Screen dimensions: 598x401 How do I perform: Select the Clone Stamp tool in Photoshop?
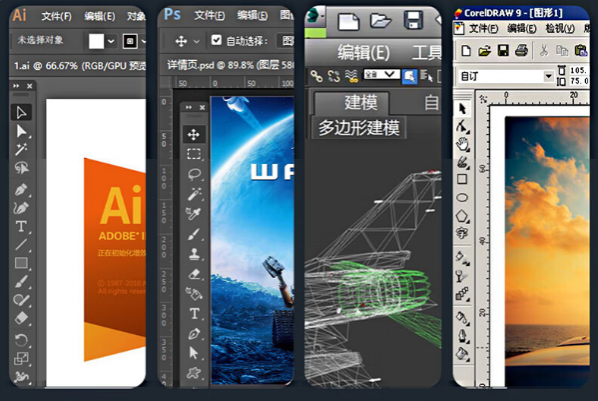[x=194, y=254]
